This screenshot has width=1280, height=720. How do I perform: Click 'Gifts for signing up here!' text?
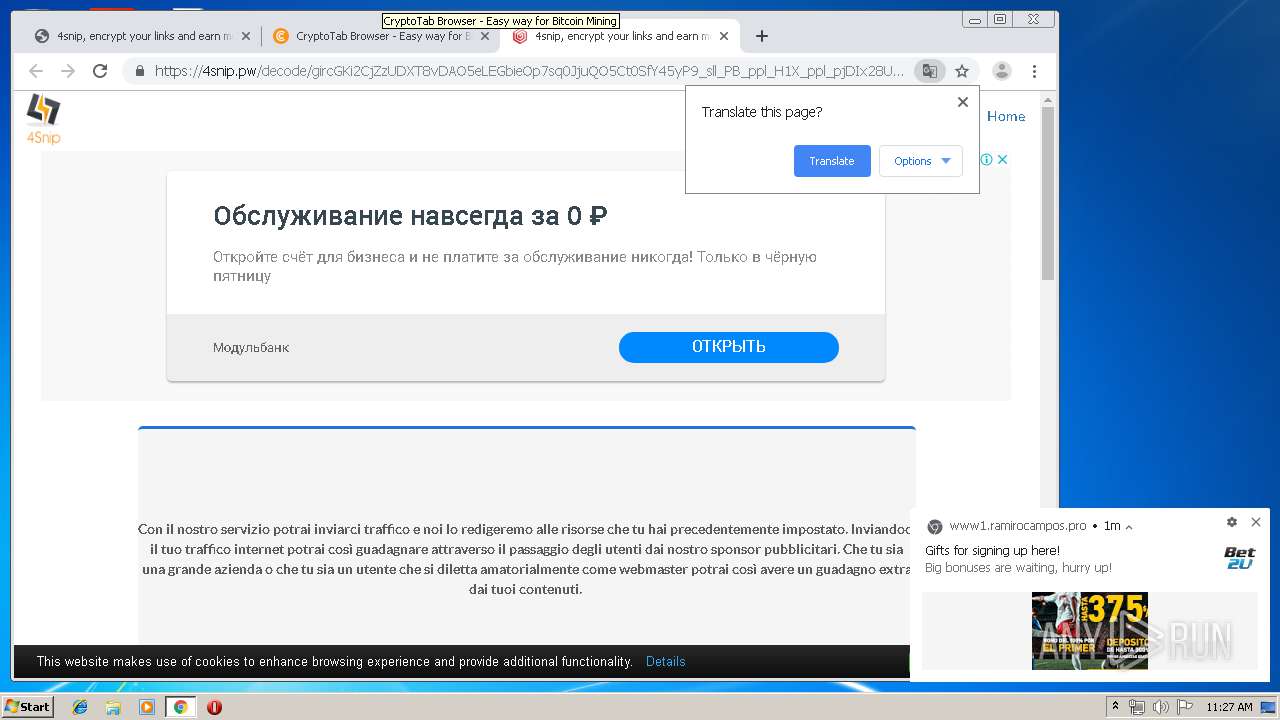pos(992,551)
